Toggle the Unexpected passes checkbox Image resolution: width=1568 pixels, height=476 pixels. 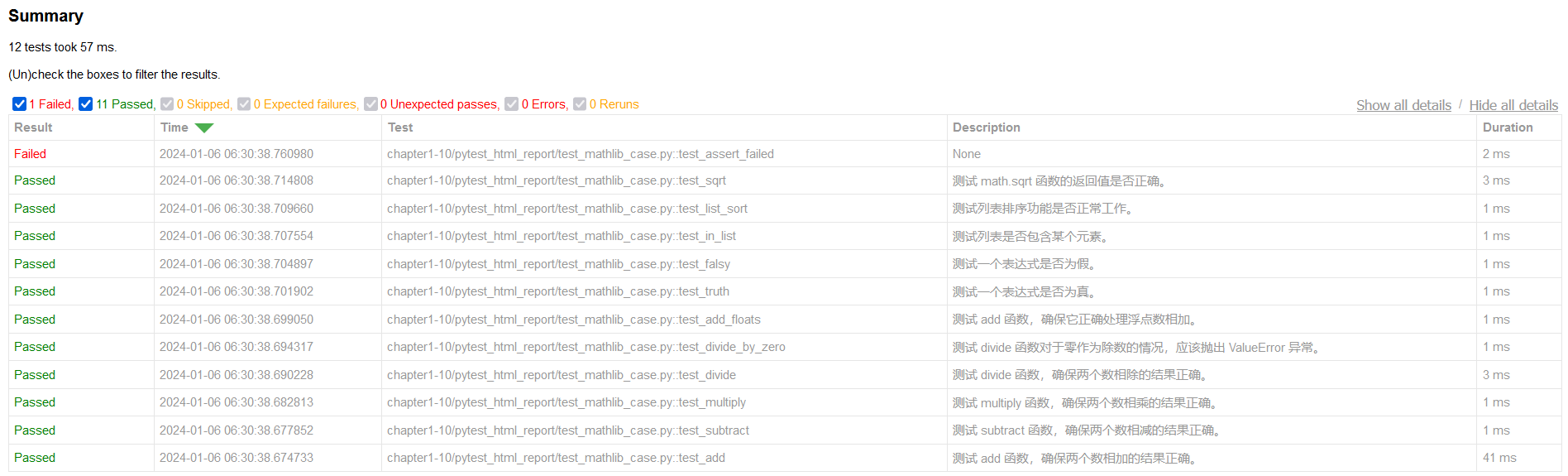click(x=370, y=104)
